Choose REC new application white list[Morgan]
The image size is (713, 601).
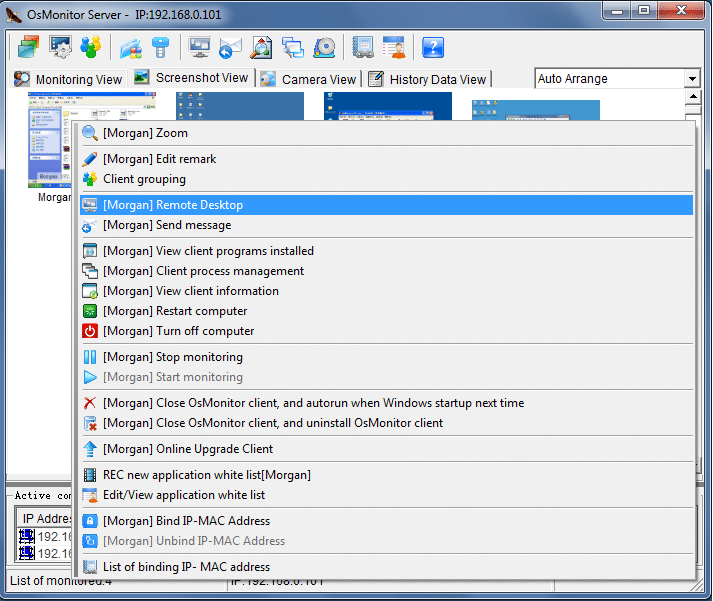387,474
